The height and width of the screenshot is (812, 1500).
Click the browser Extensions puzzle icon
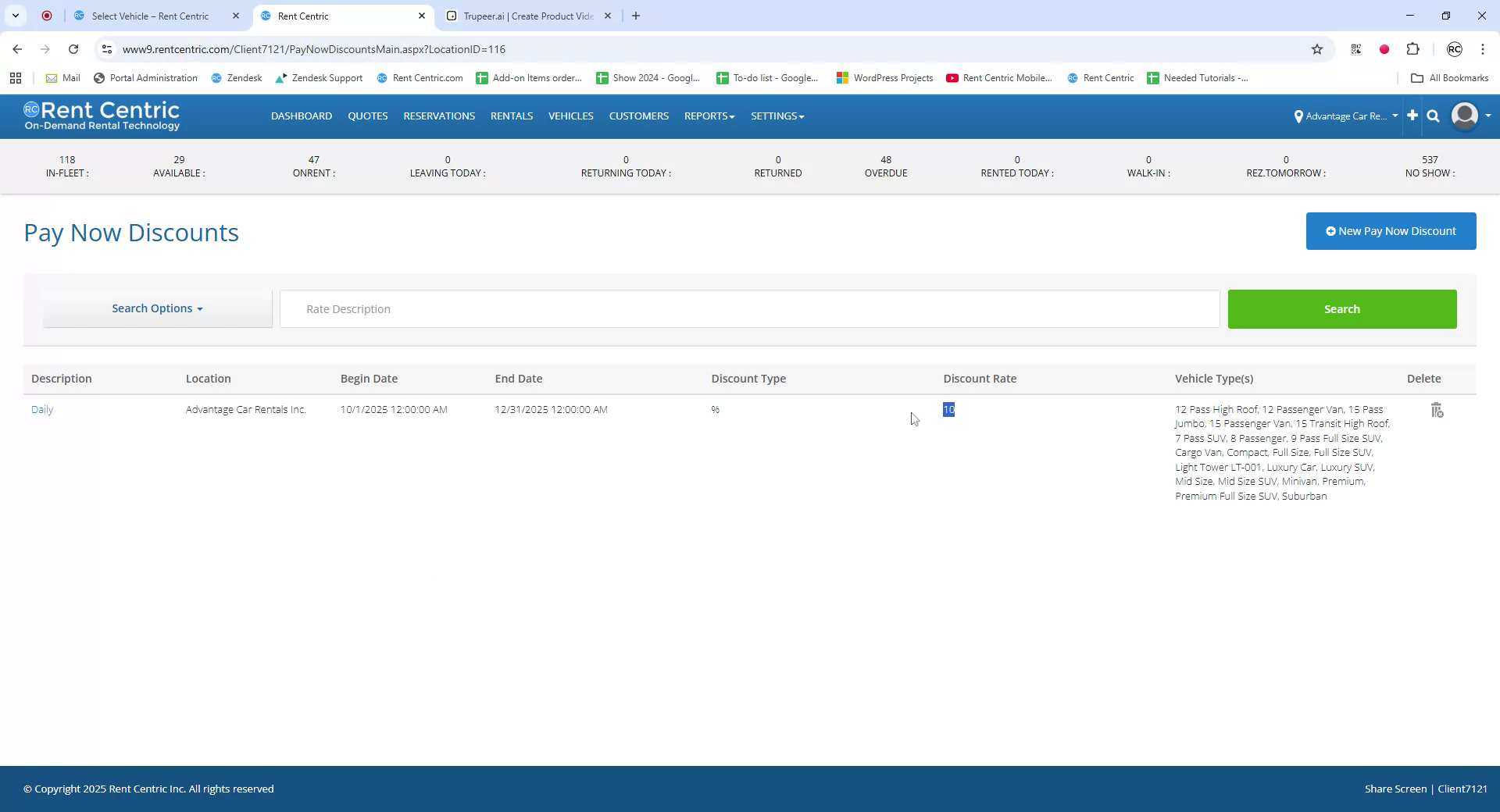pos(1413,49)
